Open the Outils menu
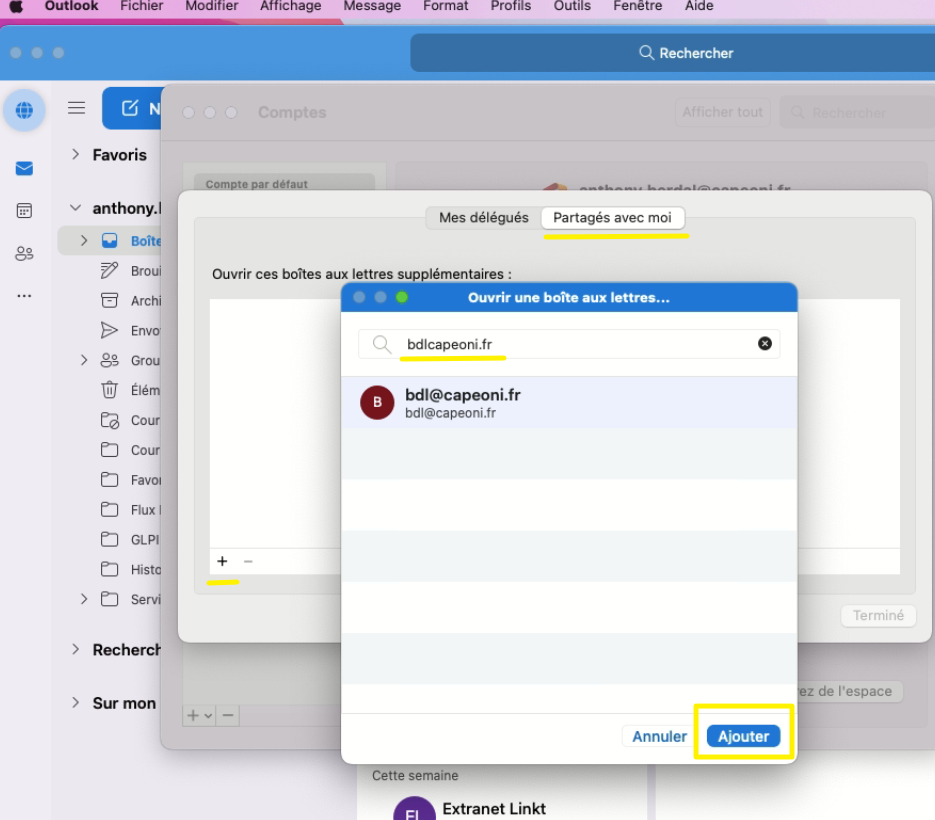 click(x=572, y=6)
